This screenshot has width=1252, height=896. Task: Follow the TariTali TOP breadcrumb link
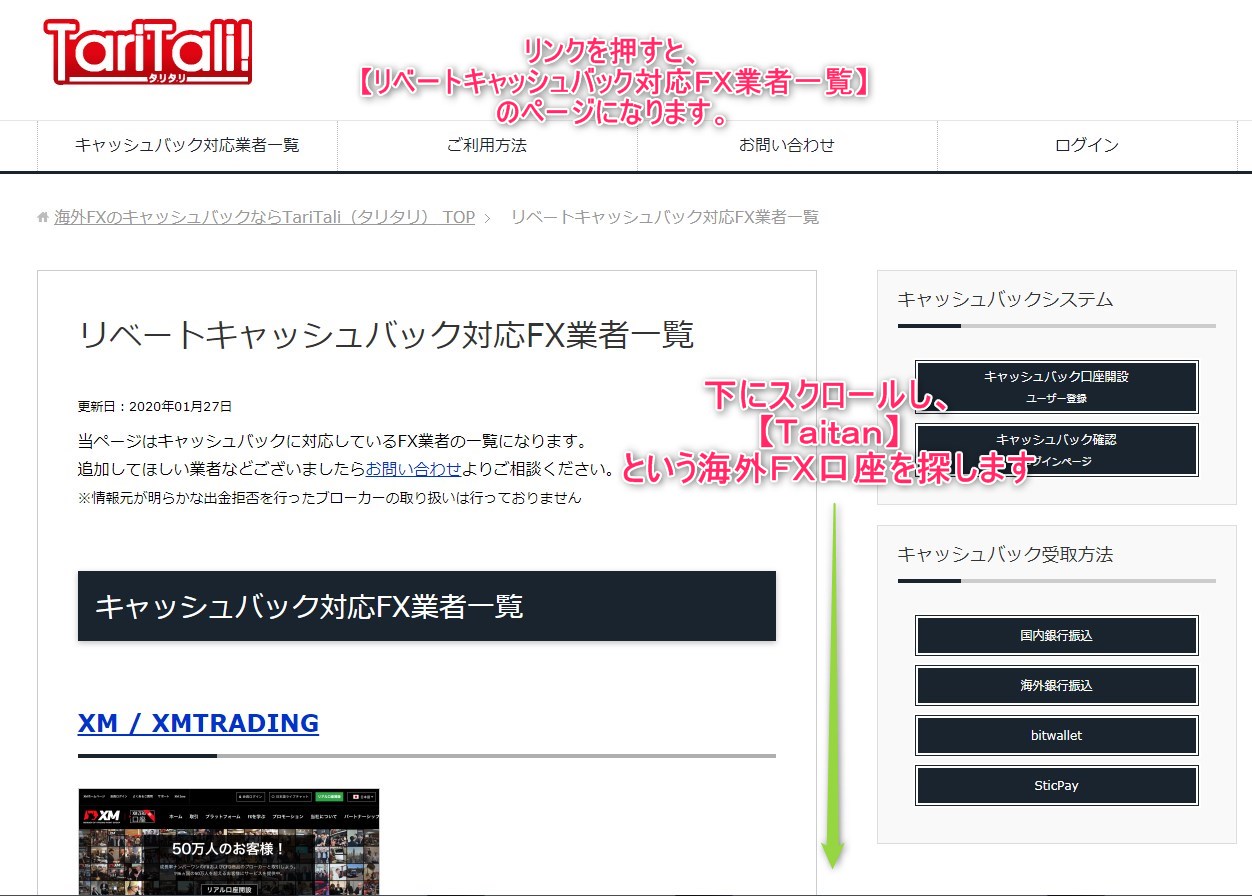(264, 217)
